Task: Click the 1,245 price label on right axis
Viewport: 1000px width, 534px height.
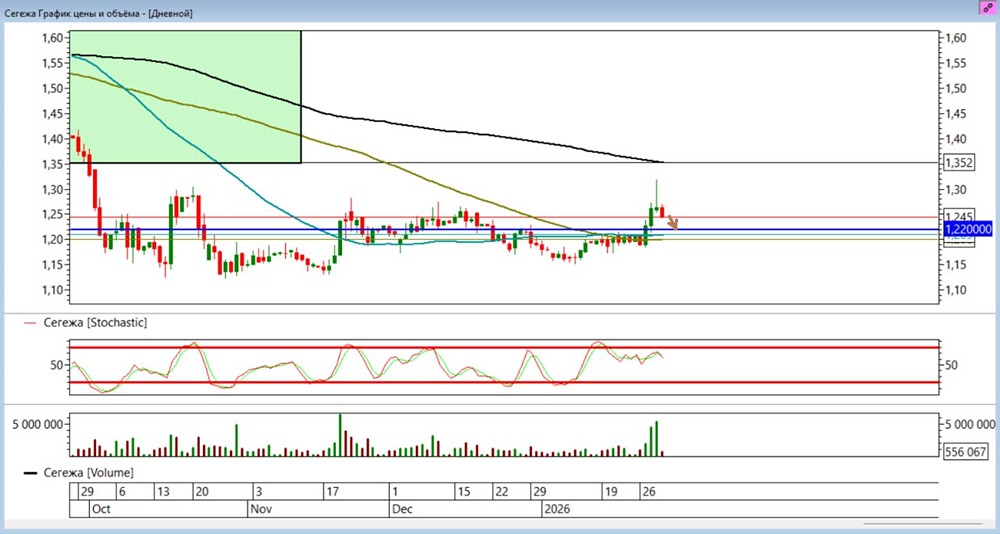Action: click(958, 217)
